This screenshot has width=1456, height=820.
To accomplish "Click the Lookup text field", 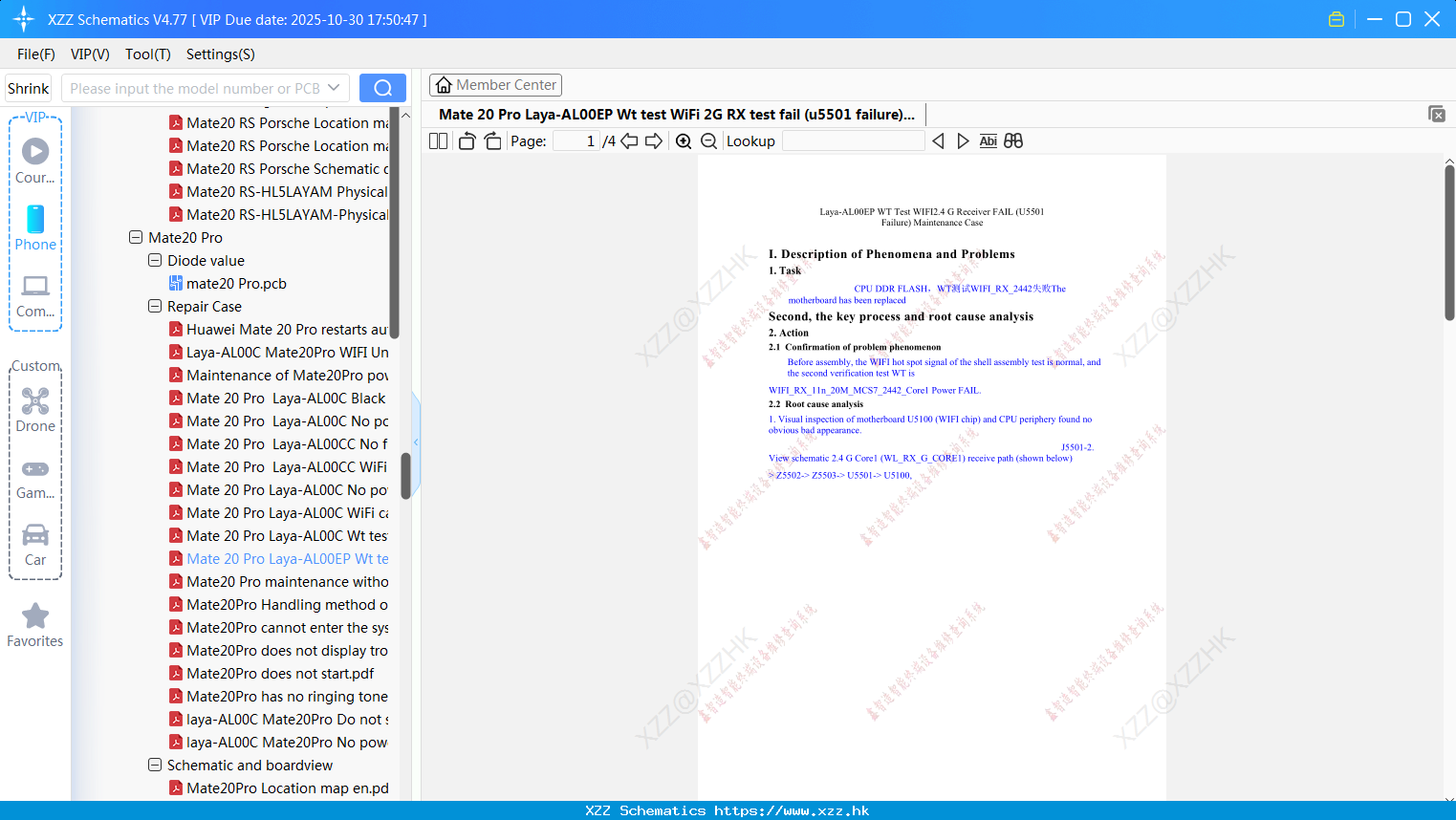I will pyautogui.click(x=854, y=140).
